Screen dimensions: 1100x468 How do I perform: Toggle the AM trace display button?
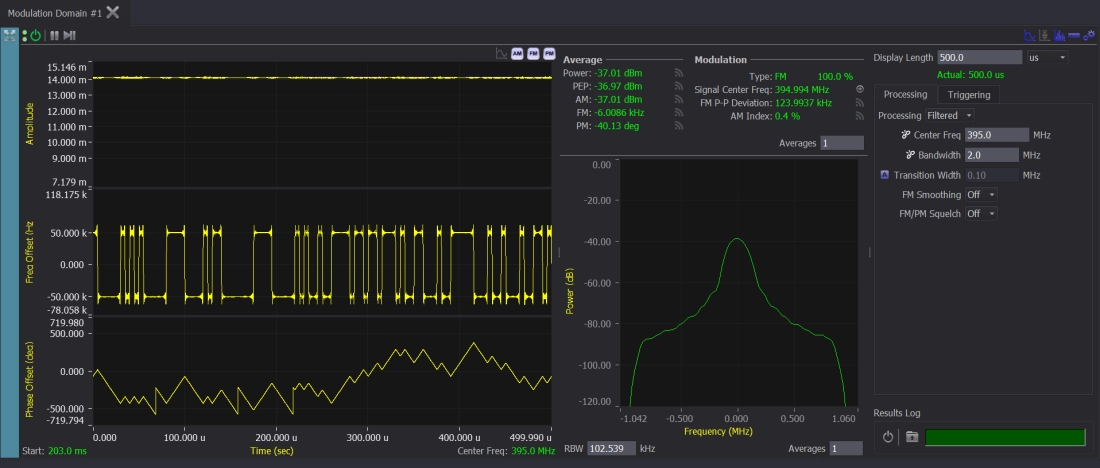[x=517, y=53]
